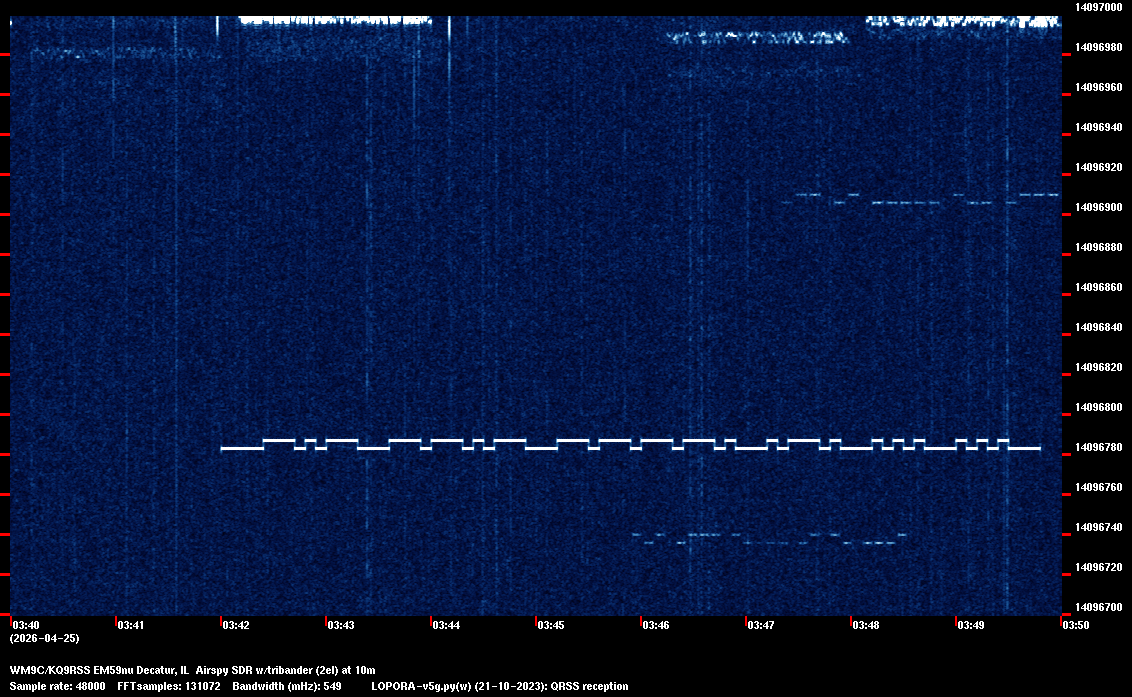Click the QRSS reception text
The height and width of the screenshot is (697, 1132).
tap(590, 686)
